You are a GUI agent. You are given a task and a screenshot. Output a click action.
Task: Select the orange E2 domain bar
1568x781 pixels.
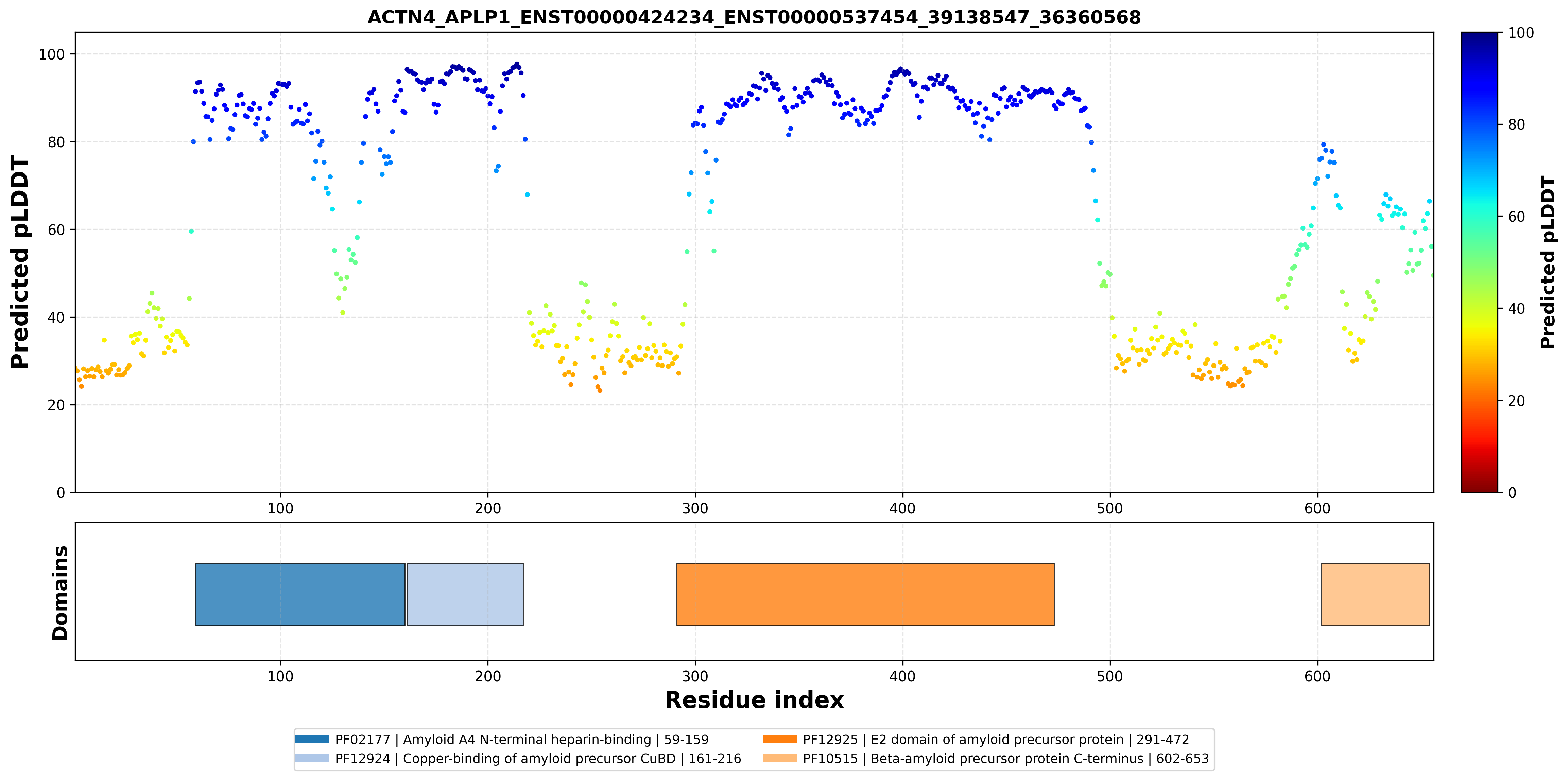point(865,594)
